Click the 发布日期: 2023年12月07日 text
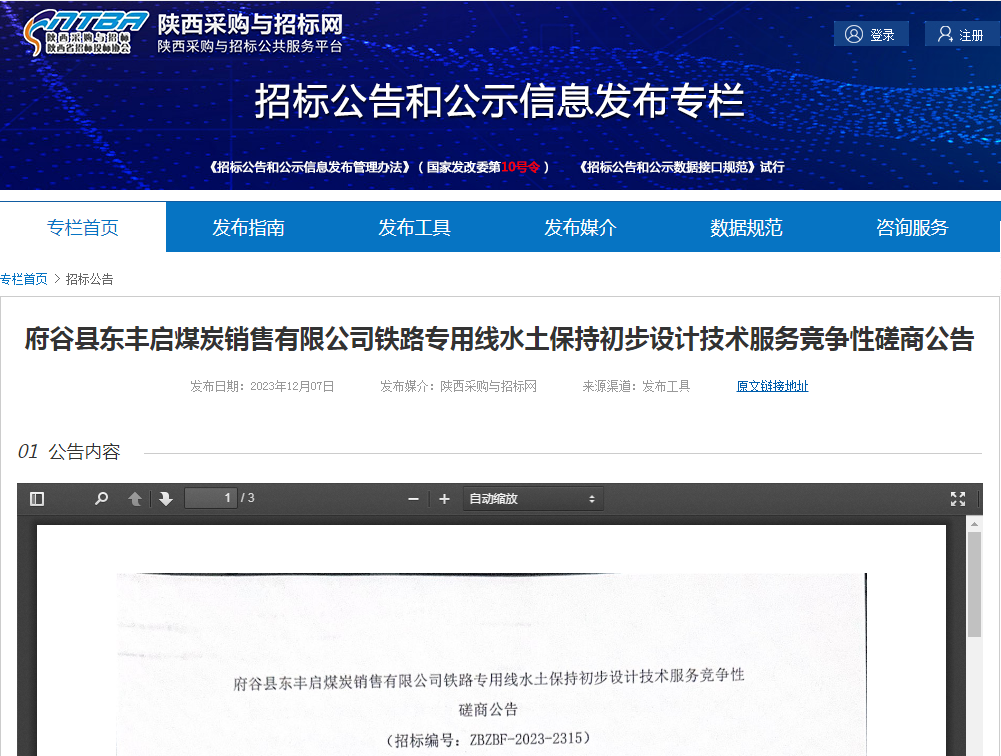 point(262,386)
